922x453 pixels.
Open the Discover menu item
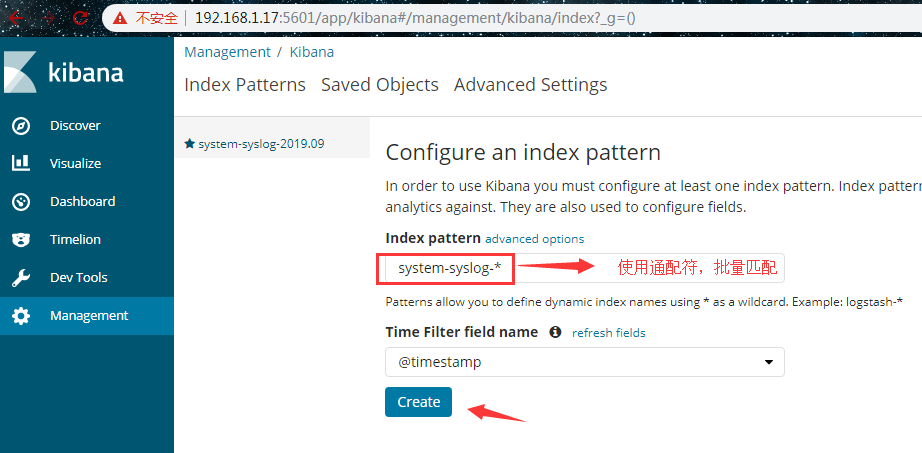[x=87, y=126]
